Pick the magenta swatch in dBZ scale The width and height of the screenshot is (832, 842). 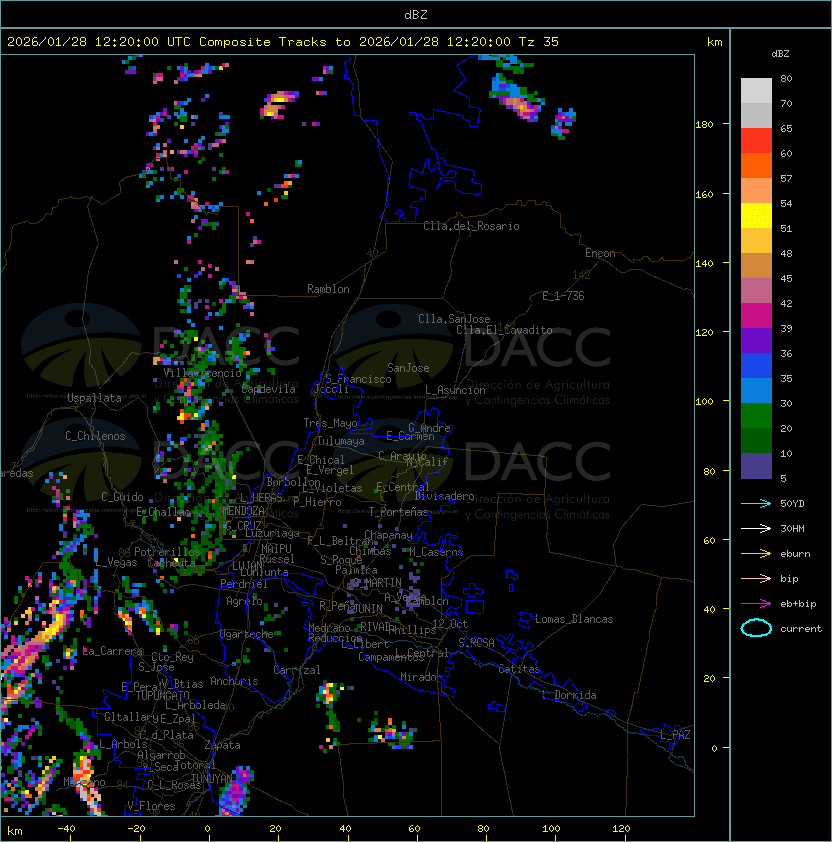tap(756, 316)
